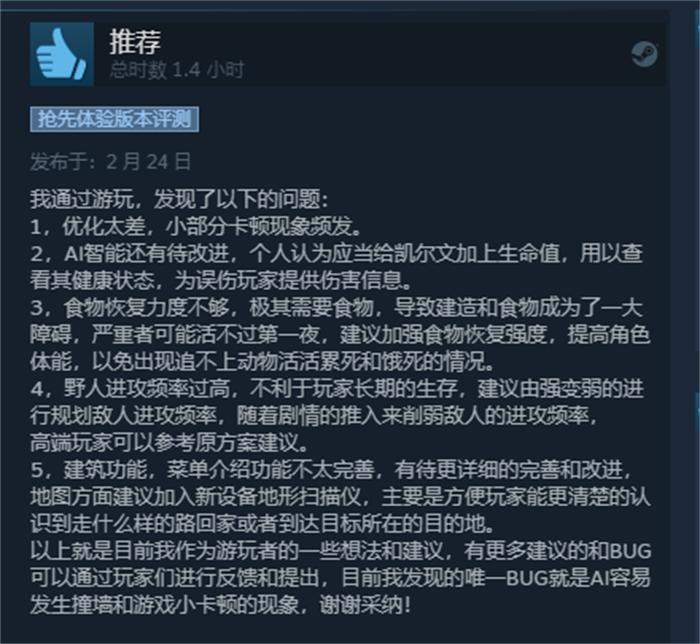Click the Steam logo in review header

click(644, 54)
